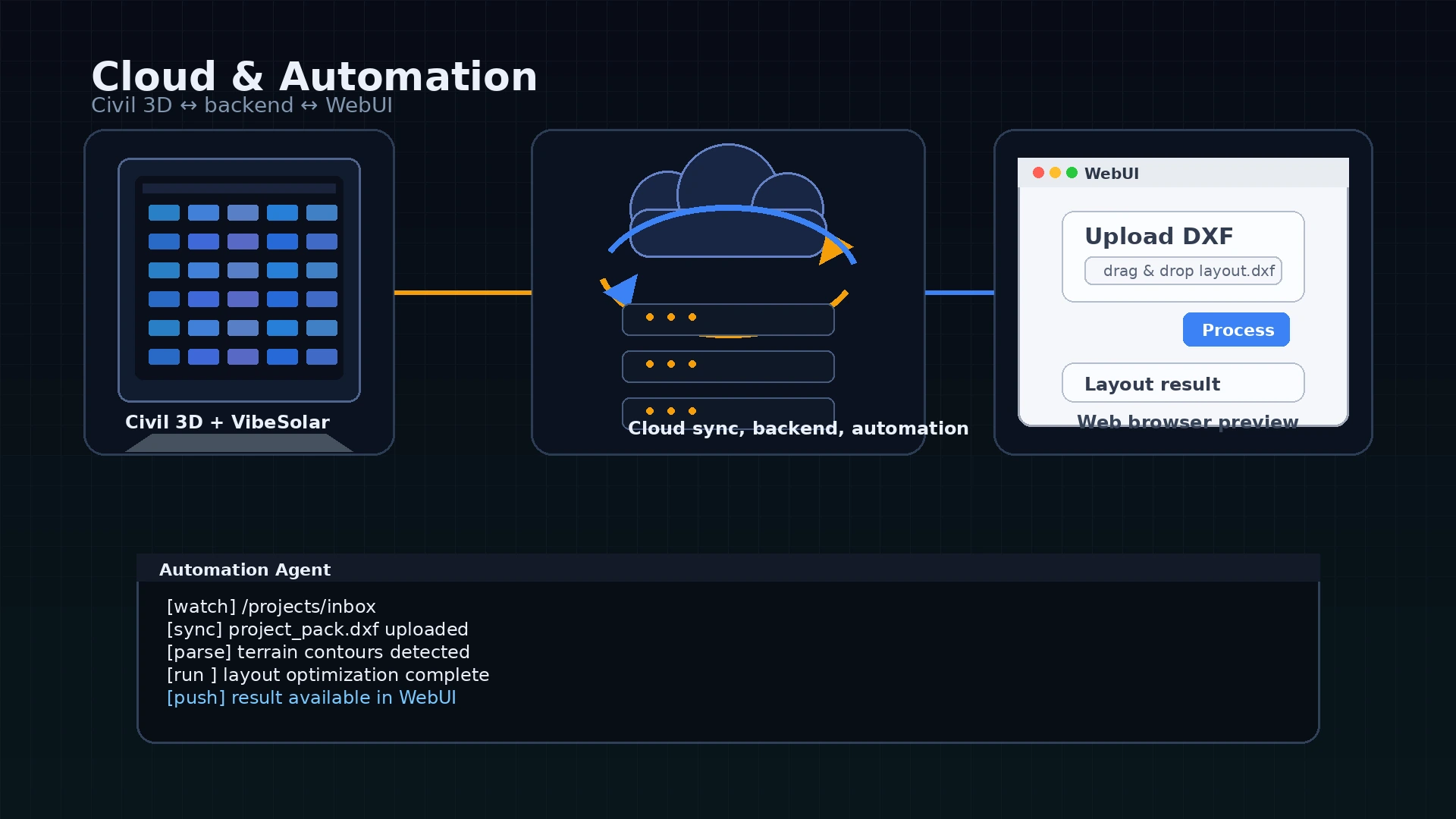Image resolution: width=1456 pixels, height=819 pixels.
Task: Select the bottom server rack icon
Action: pyautogui.click(x=727, y=412)
